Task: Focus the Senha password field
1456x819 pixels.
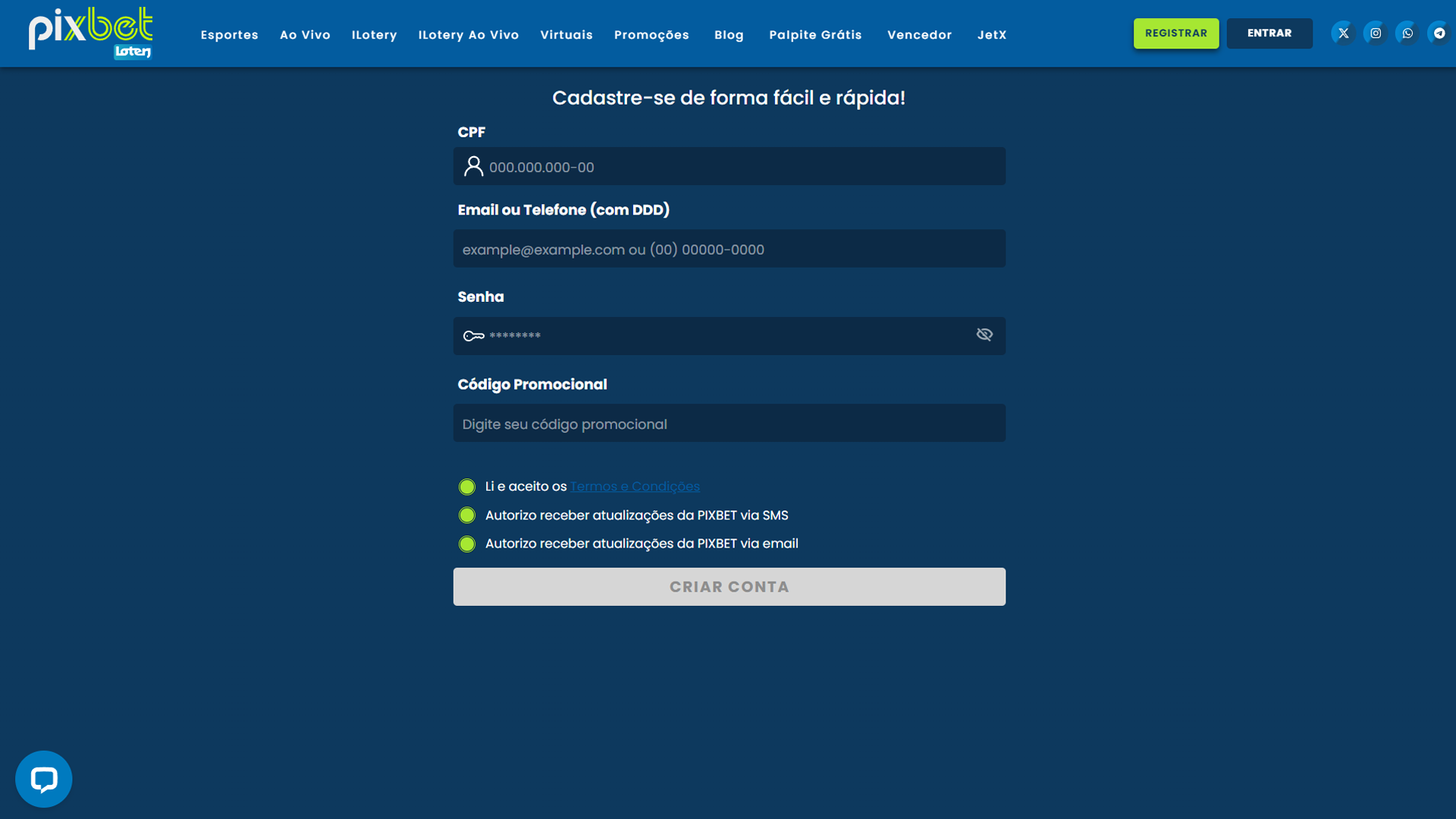Action: [730, 336]
